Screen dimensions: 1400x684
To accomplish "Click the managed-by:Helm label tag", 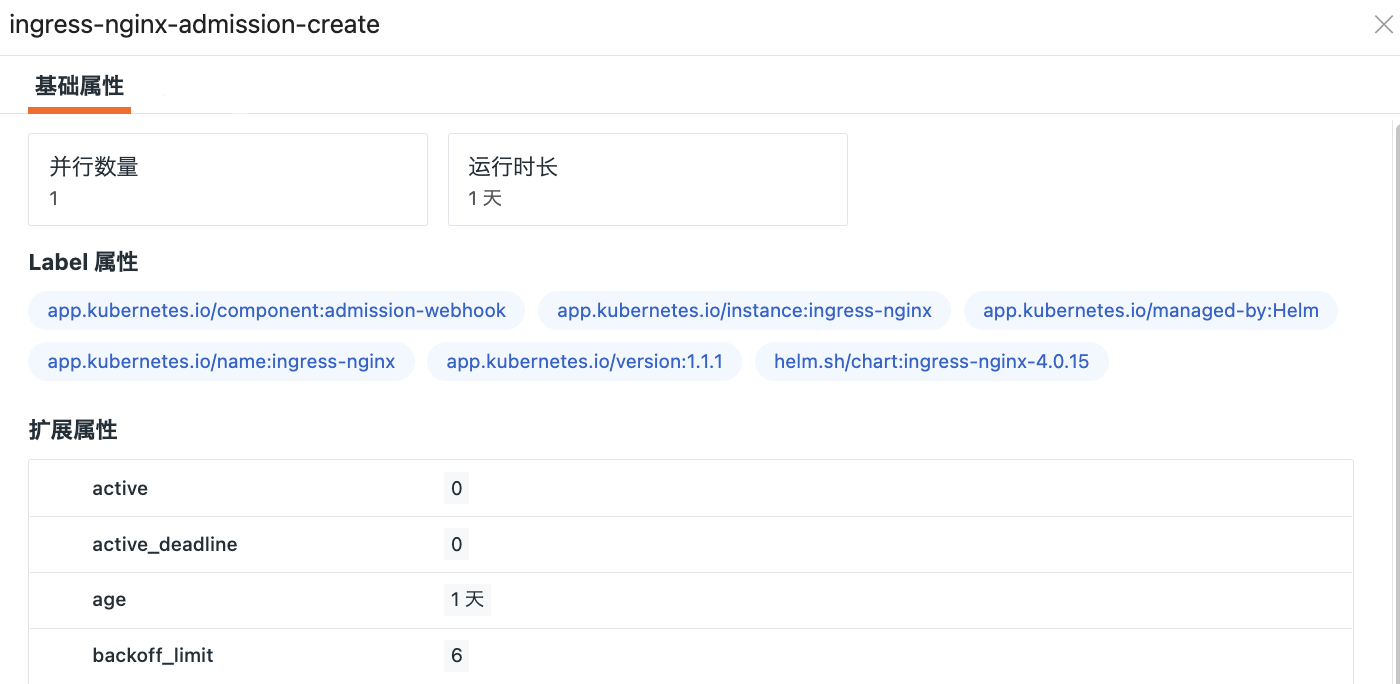I will coord(1150,311).
